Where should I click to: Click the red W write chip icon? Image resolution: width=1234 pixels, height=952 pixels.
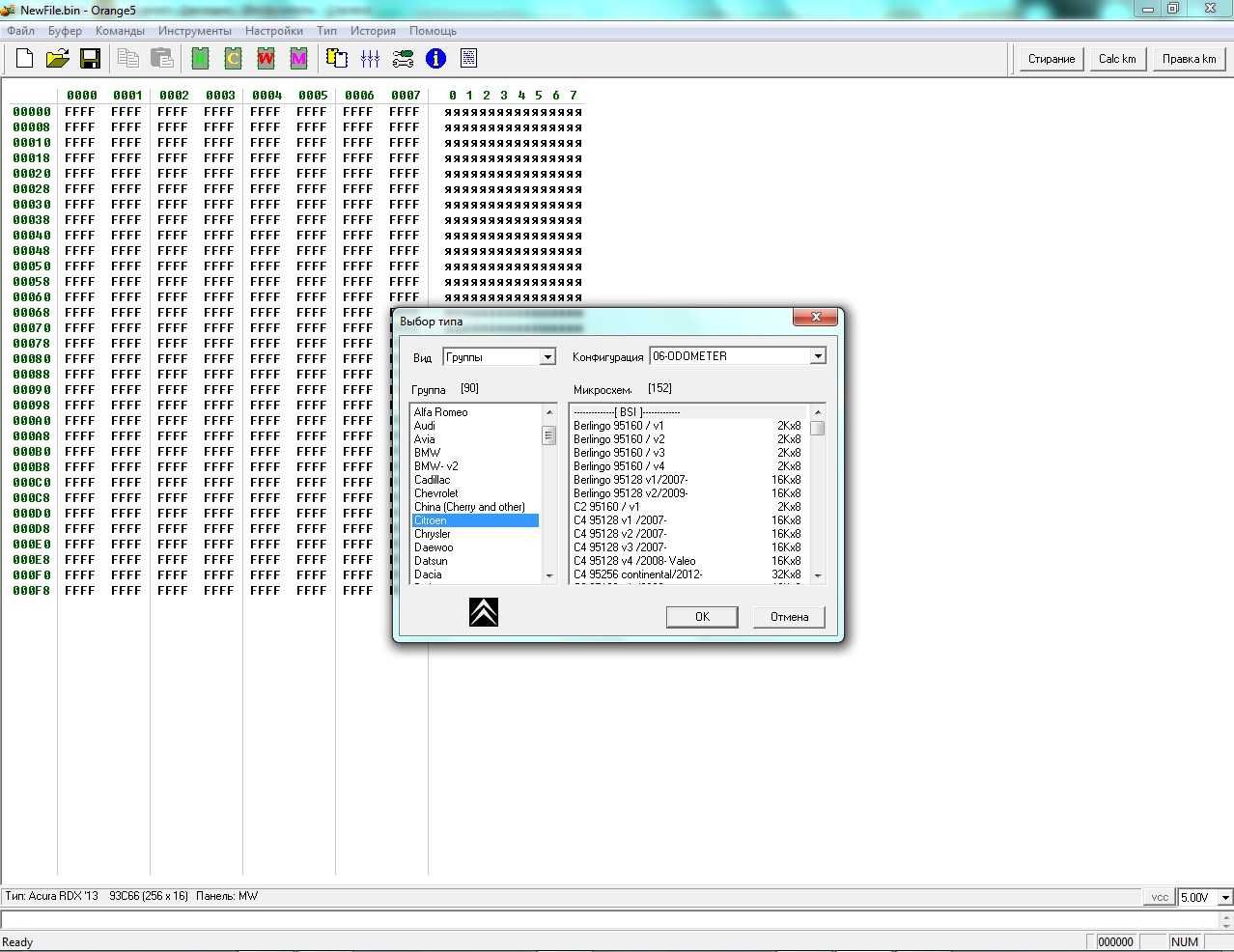266,59
